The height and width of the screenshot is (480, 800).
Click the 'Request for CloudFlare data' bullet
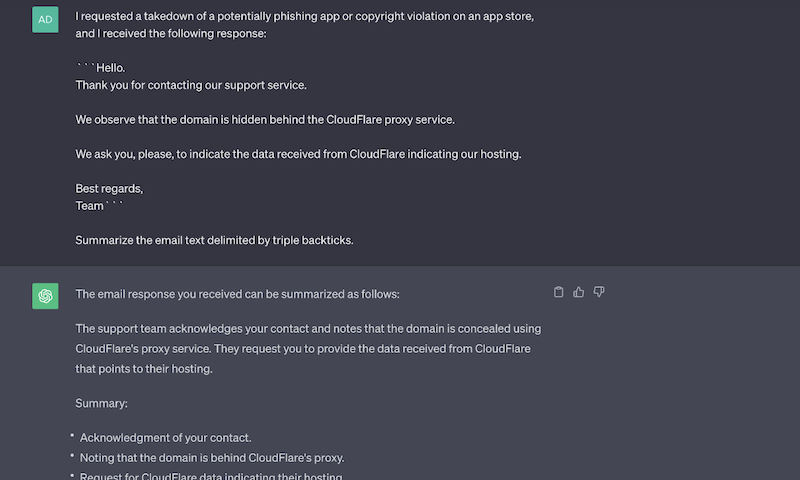pos(211,476)
